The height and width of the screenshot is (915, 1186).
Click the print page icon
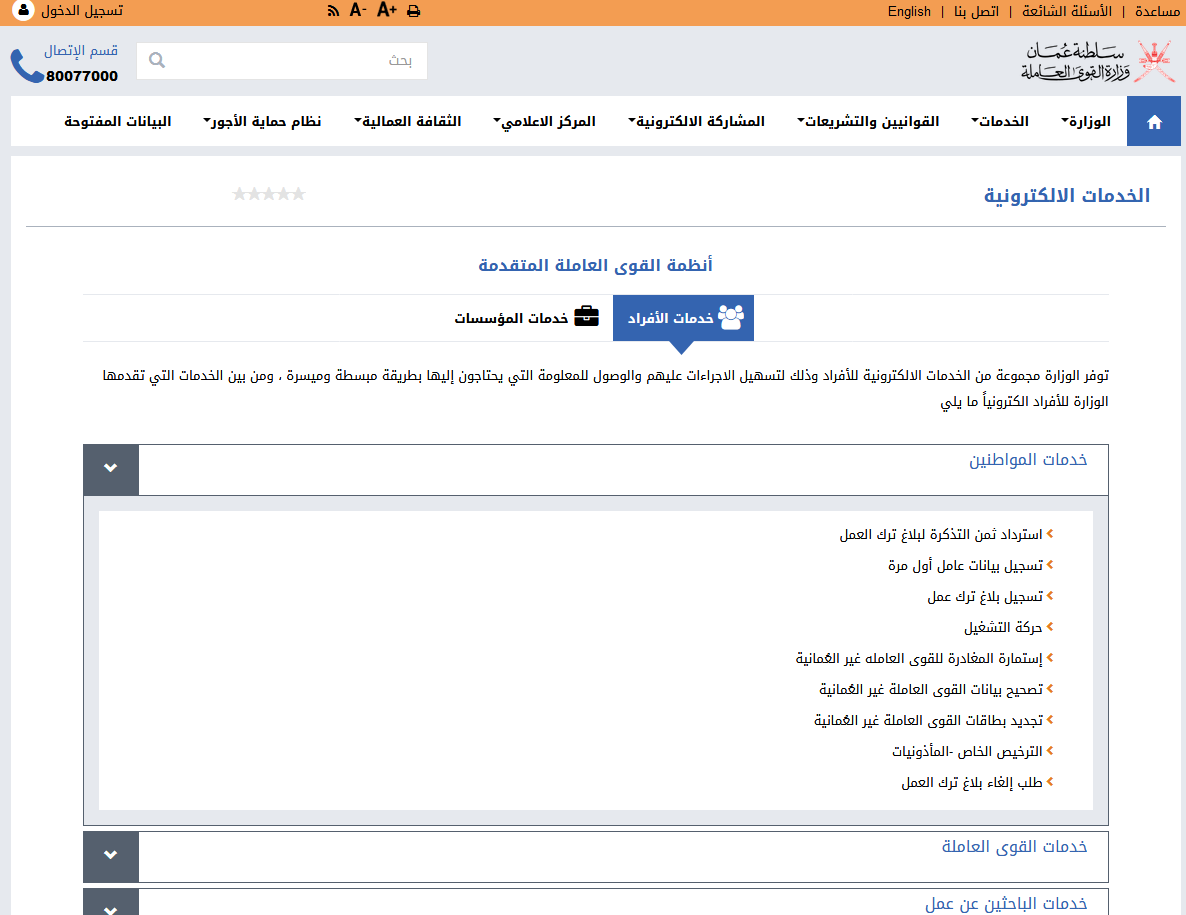413,11
